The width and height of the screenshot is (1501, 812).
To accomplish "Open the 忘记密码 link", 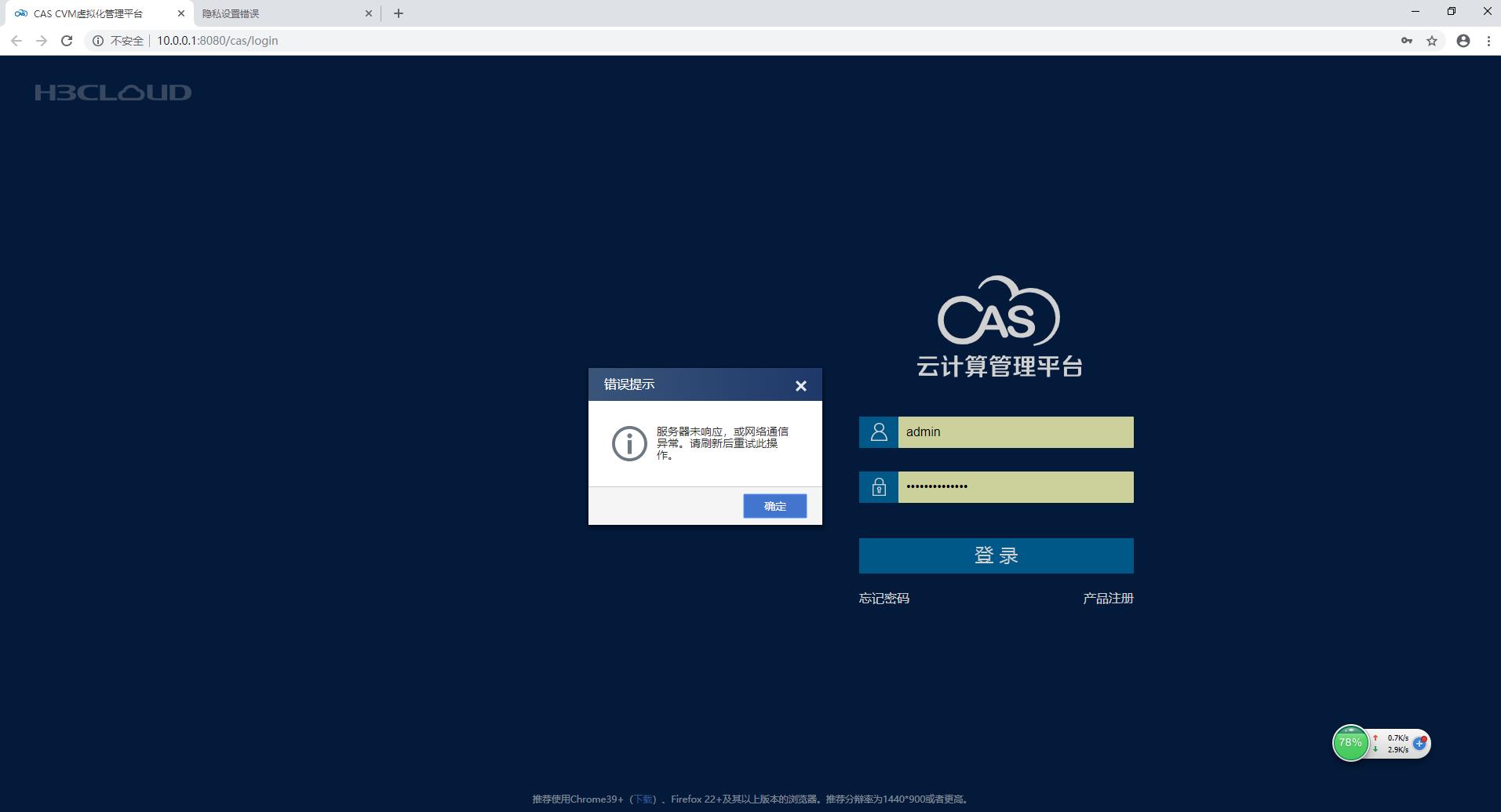I will click(x=883, y=599).
